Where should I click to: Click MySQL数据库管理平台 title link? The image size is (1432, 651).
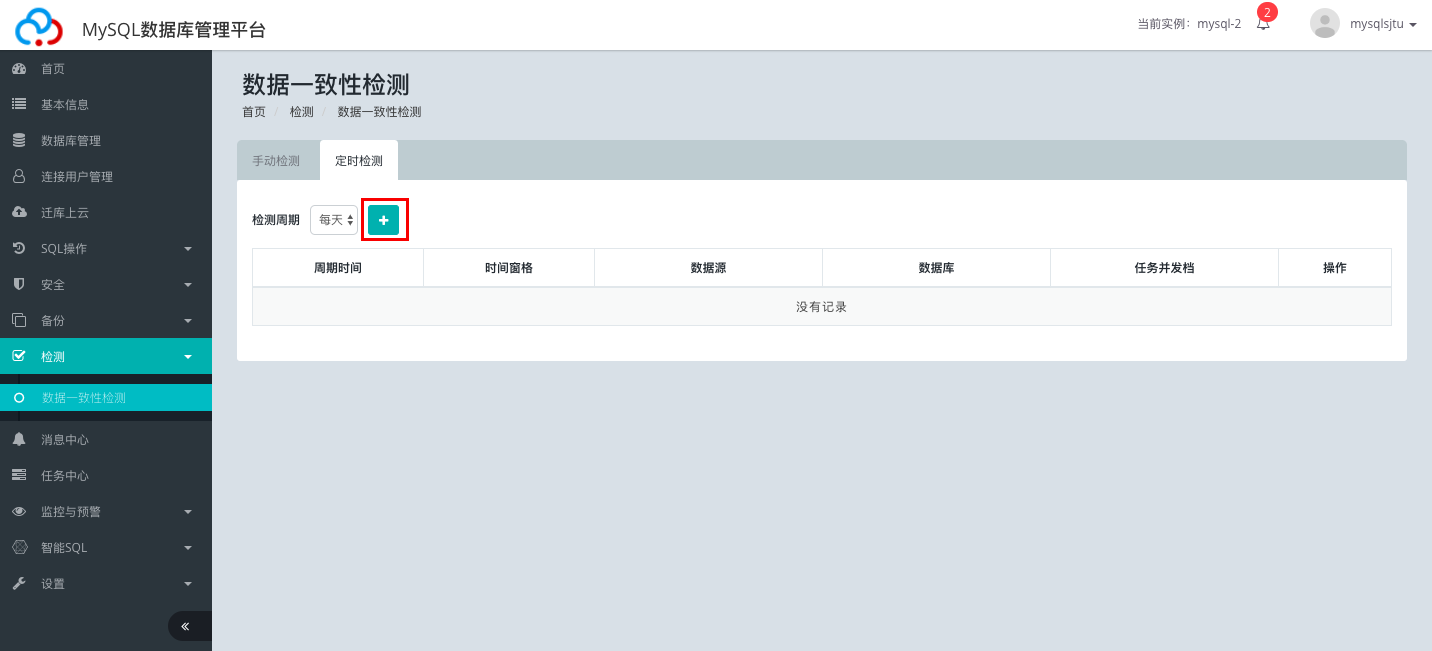[x=174, y=29]
